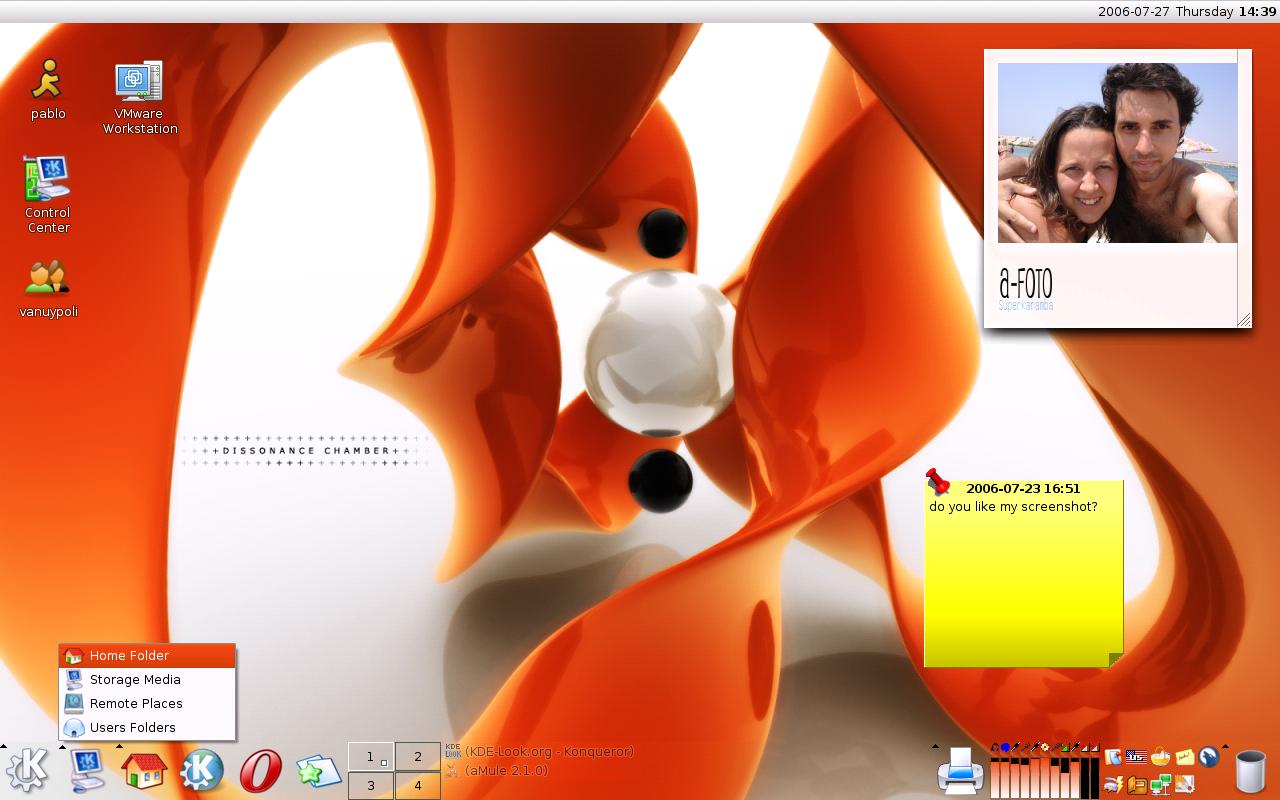This screenshot has width=1280, height=800.
Task: Open the basket tray icon
Action: (1160, 757)
